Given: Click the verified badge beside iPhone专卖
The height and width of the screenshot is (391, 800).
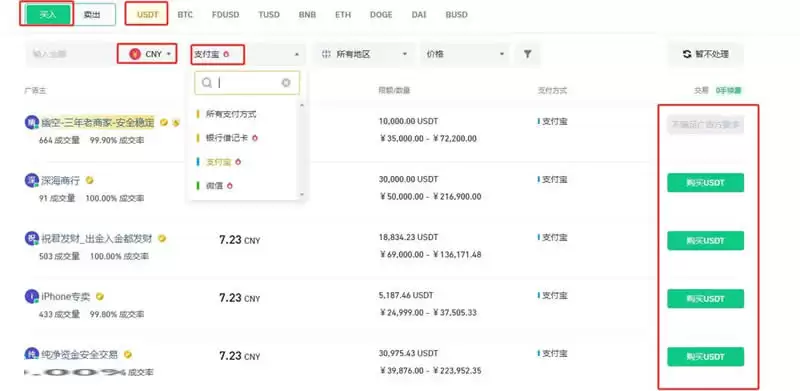Looking at the screenshot, I should [99, 296].
